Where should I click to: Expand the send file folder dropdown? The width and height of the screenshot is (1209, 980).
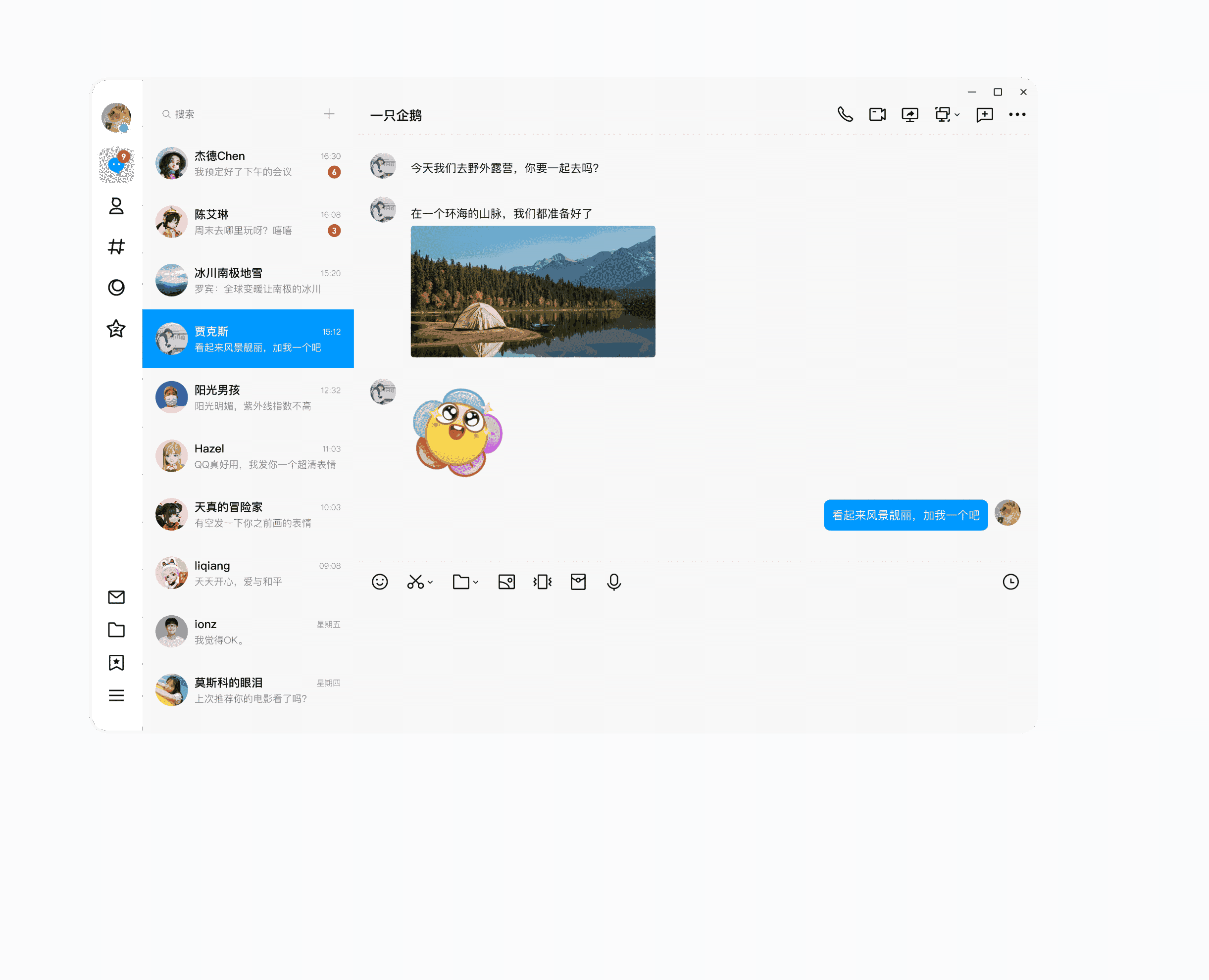(475, 582)
